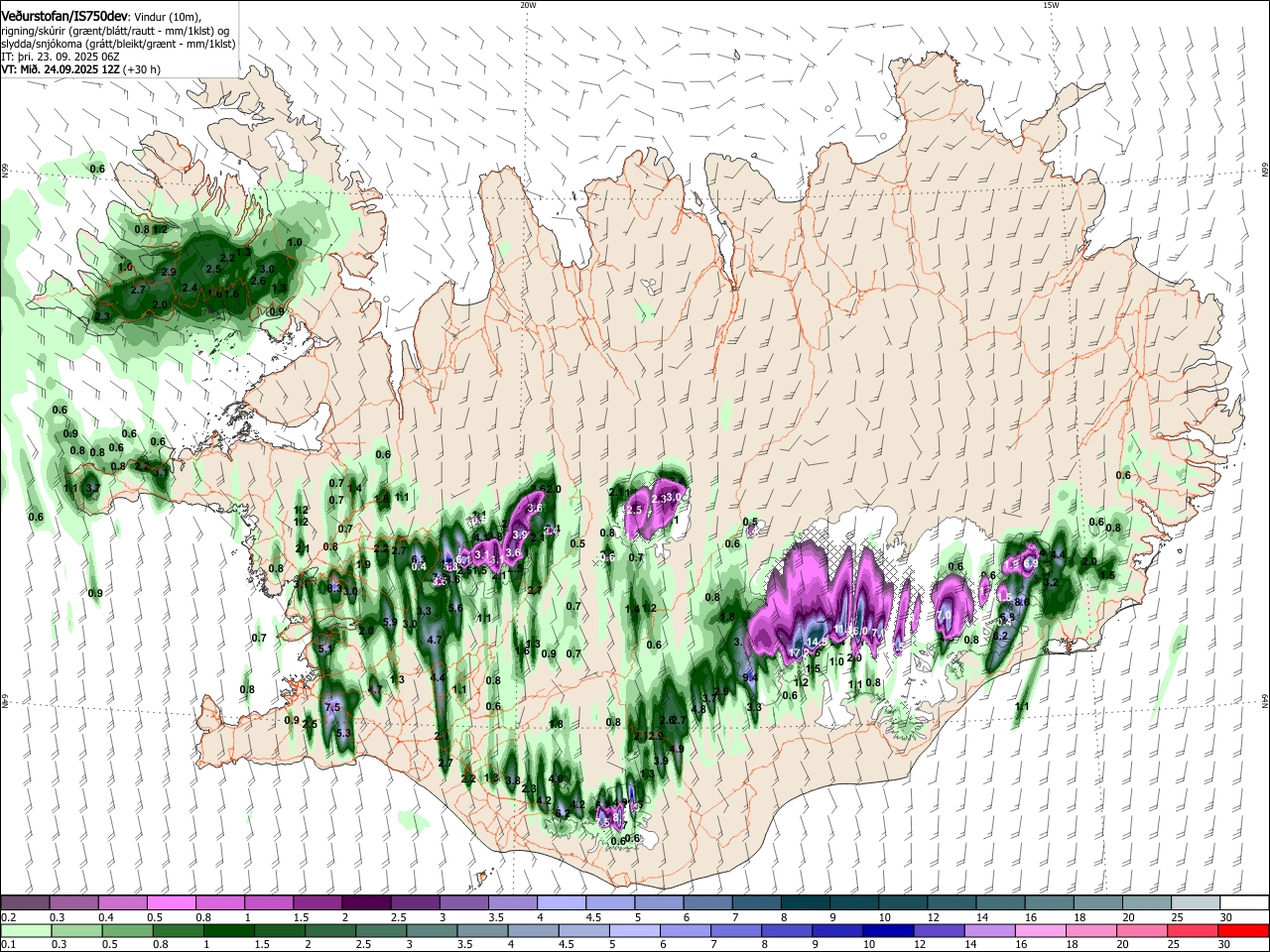The image size is (1270, 952).
Task: Click the 0.4 label in the snow legend
Action: point(105,917)
